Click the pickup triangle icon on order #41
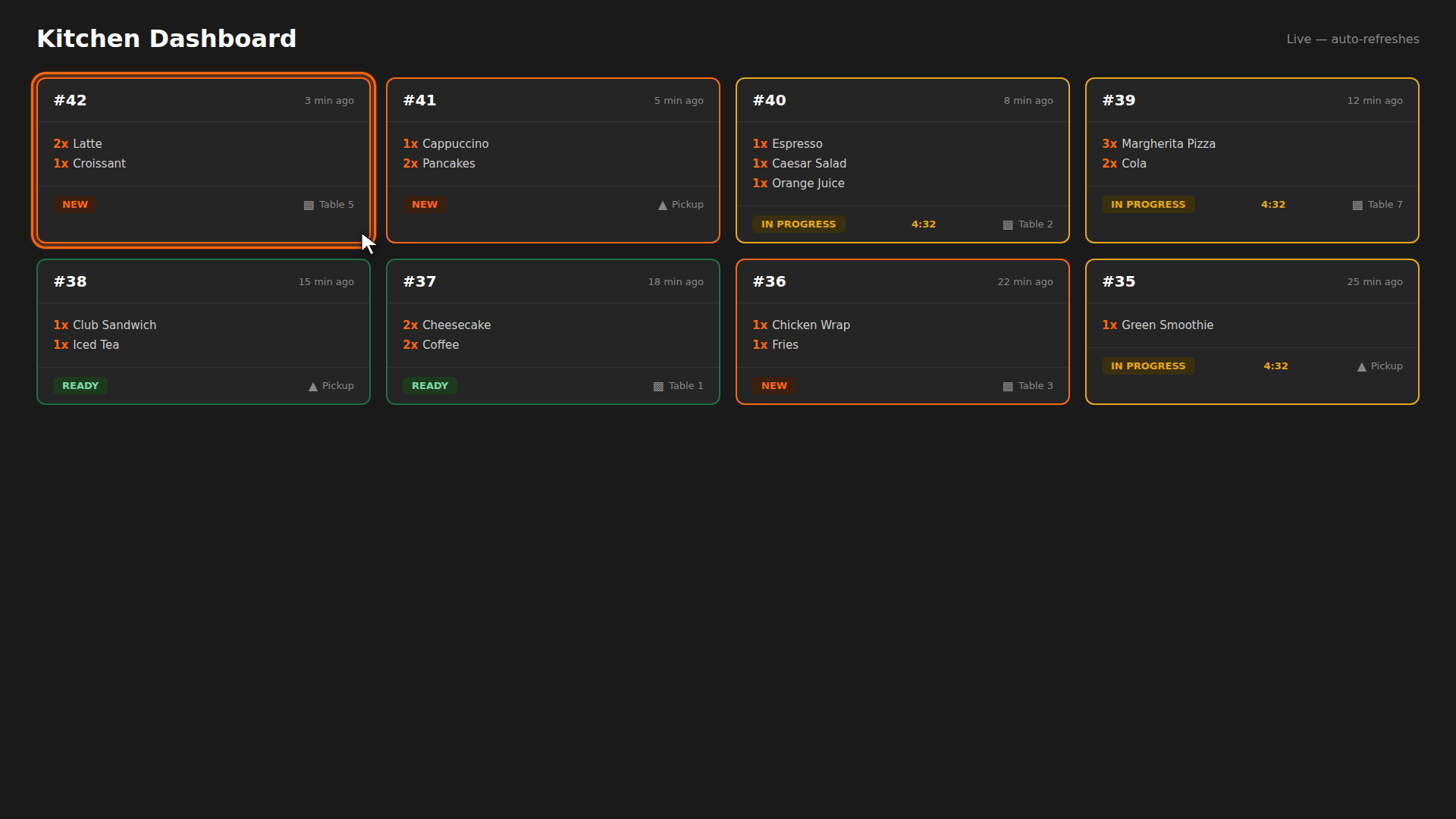1456x819 pixels. [662, 206]
